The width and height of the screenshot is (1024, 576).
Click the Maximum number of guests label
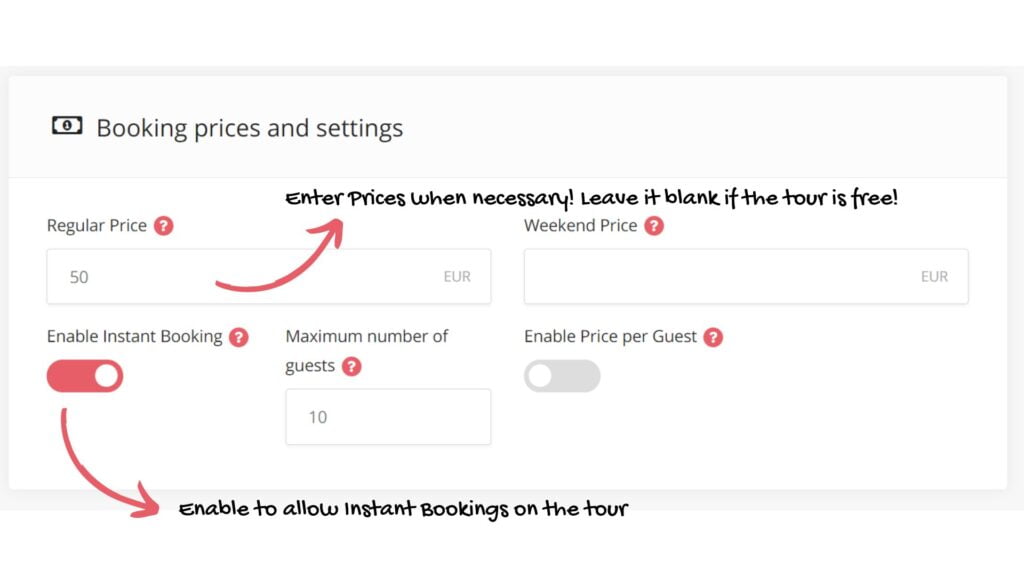(x=366, y=351)
